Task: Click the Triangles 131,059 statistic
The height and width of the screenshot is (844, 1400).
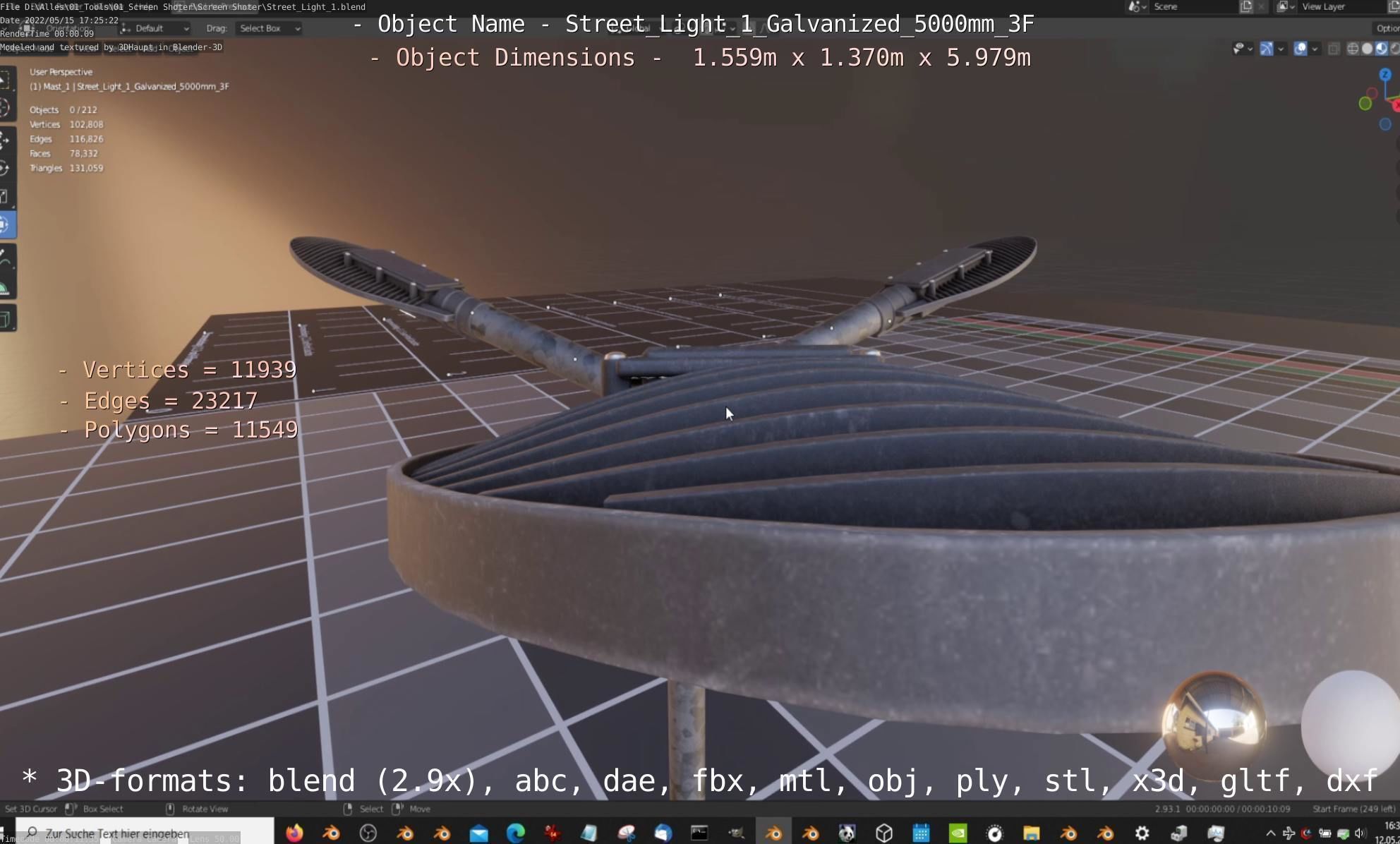Action: pyautogui.click(x=66, y=168)
